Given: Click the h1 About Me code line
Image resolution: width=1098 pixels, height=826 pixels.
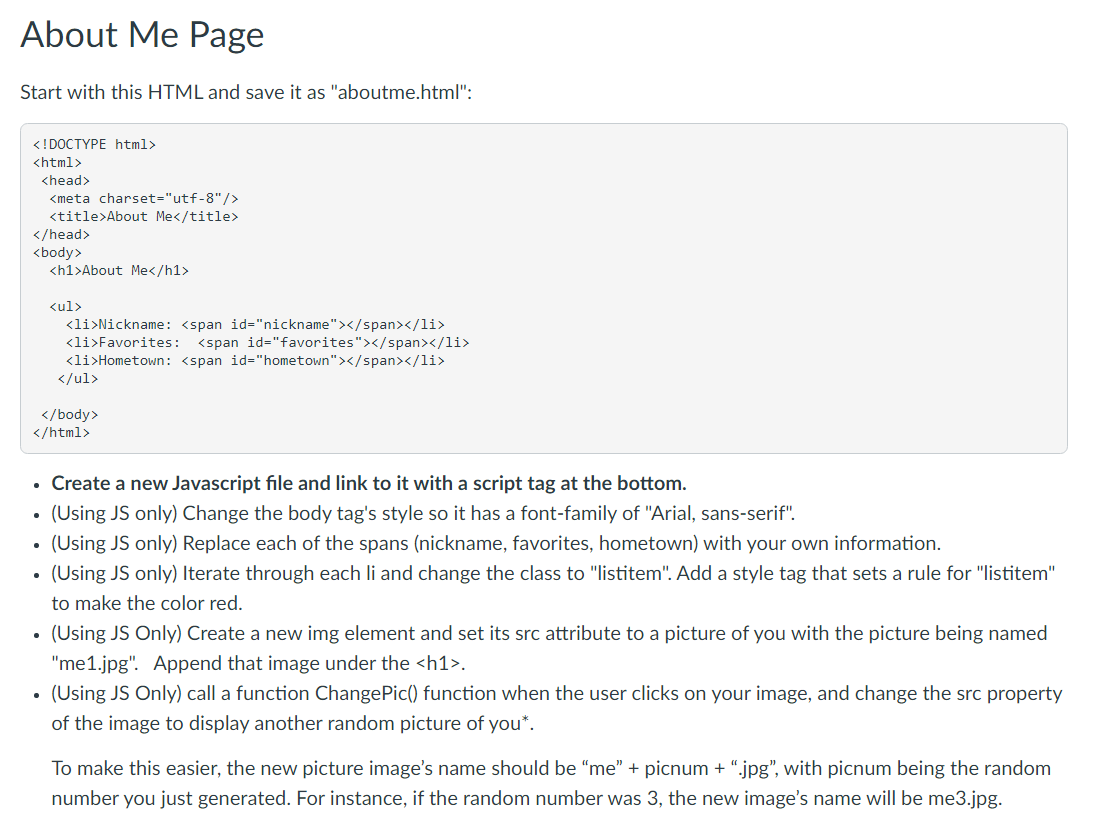Looking at the screenshot, I should pyautogui.click(x=120, y=269).
